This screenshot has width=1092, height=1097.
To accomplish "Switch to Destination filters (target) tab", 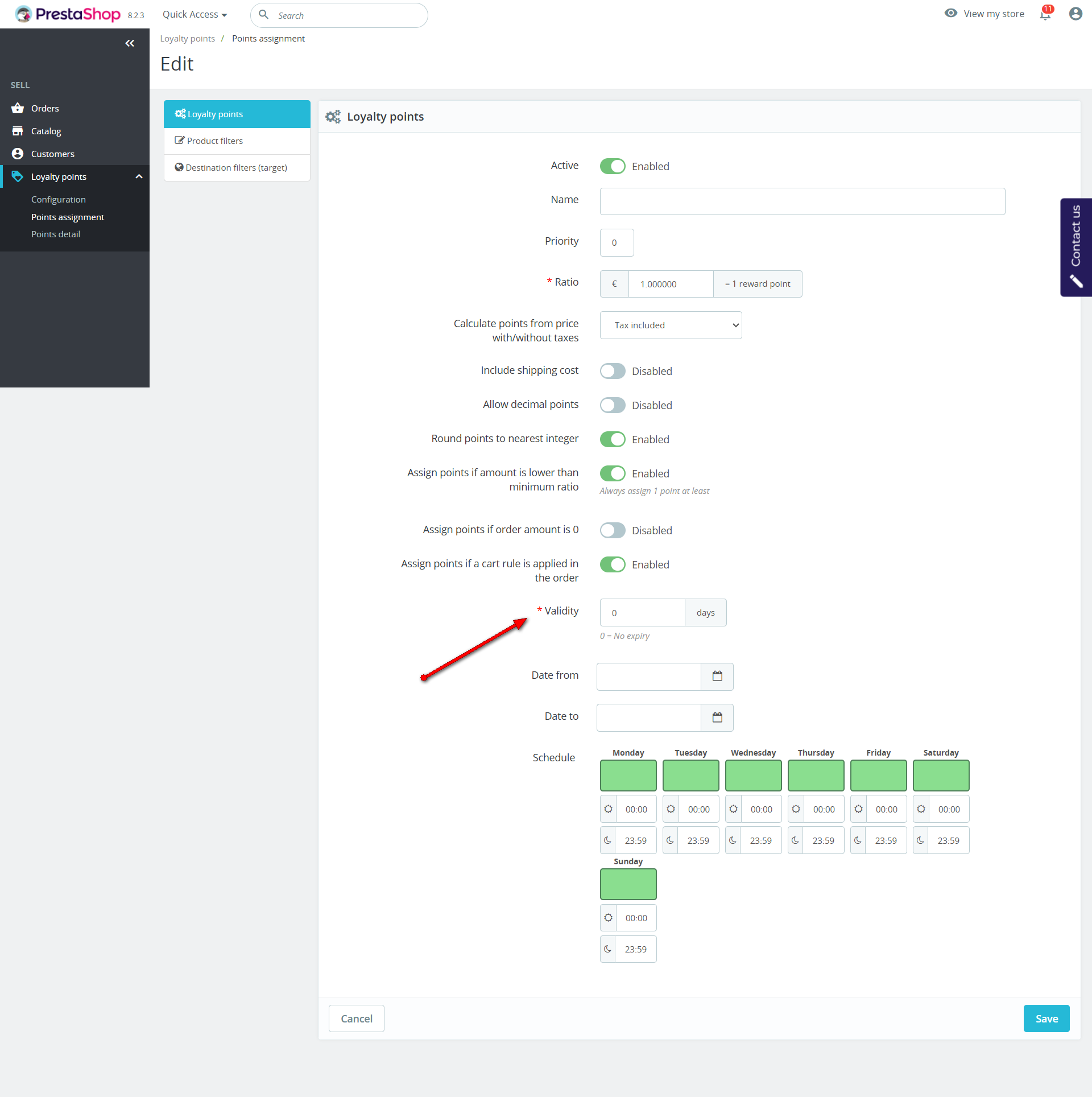I will (237, 167).
